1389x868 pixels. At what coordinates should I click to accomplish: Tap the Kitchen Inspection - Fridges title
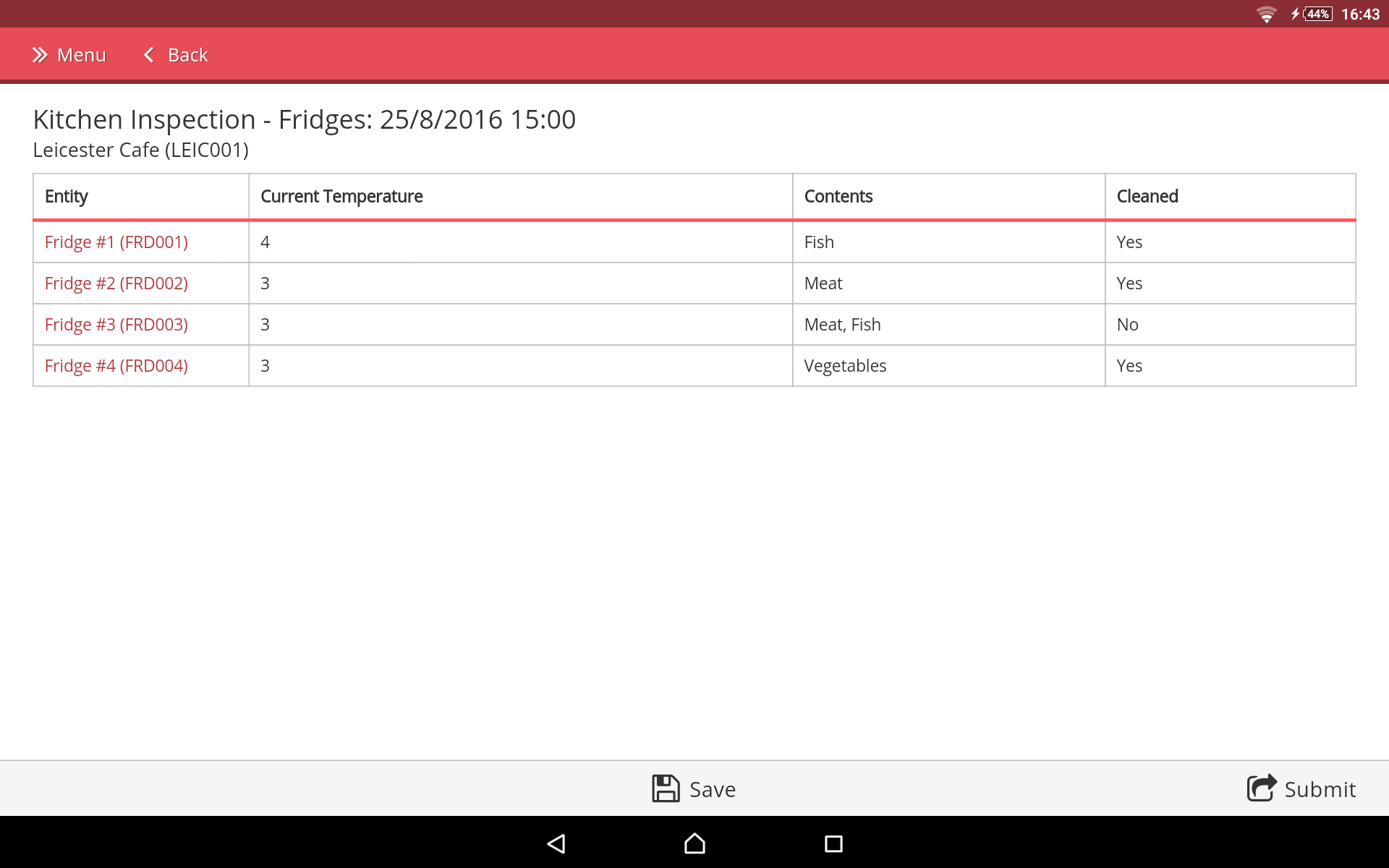point(304,119)
